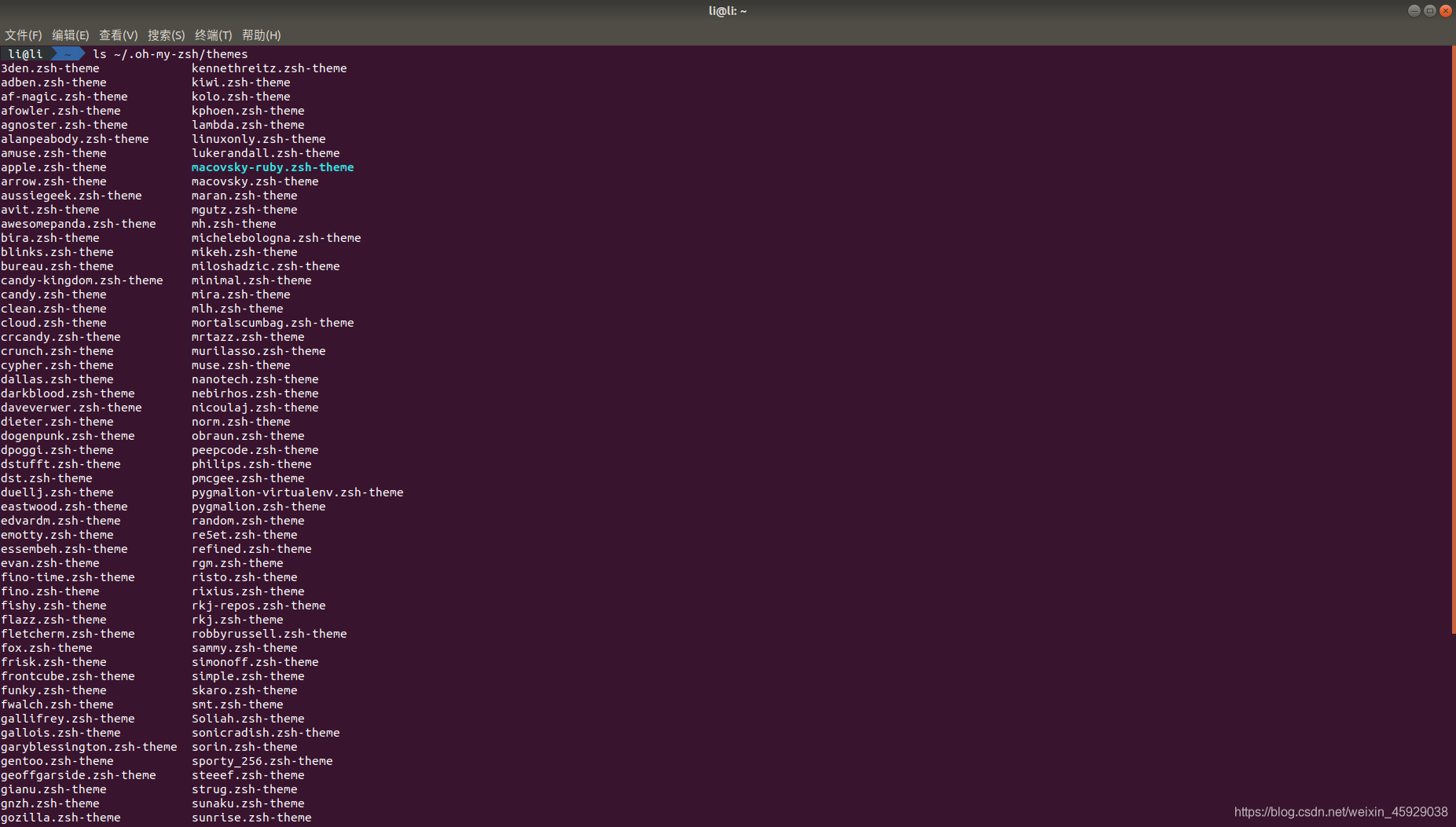Image resolution: width=1456 pixels, height=827 pixels.
Task: Click agnoster.zsh-theme in the listing
Action: coord(64,125)
